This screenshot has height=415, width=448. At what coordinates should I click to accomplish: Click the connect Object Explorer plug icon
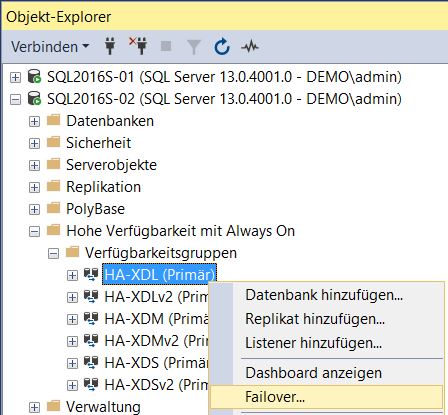click(x=110, y=46)
